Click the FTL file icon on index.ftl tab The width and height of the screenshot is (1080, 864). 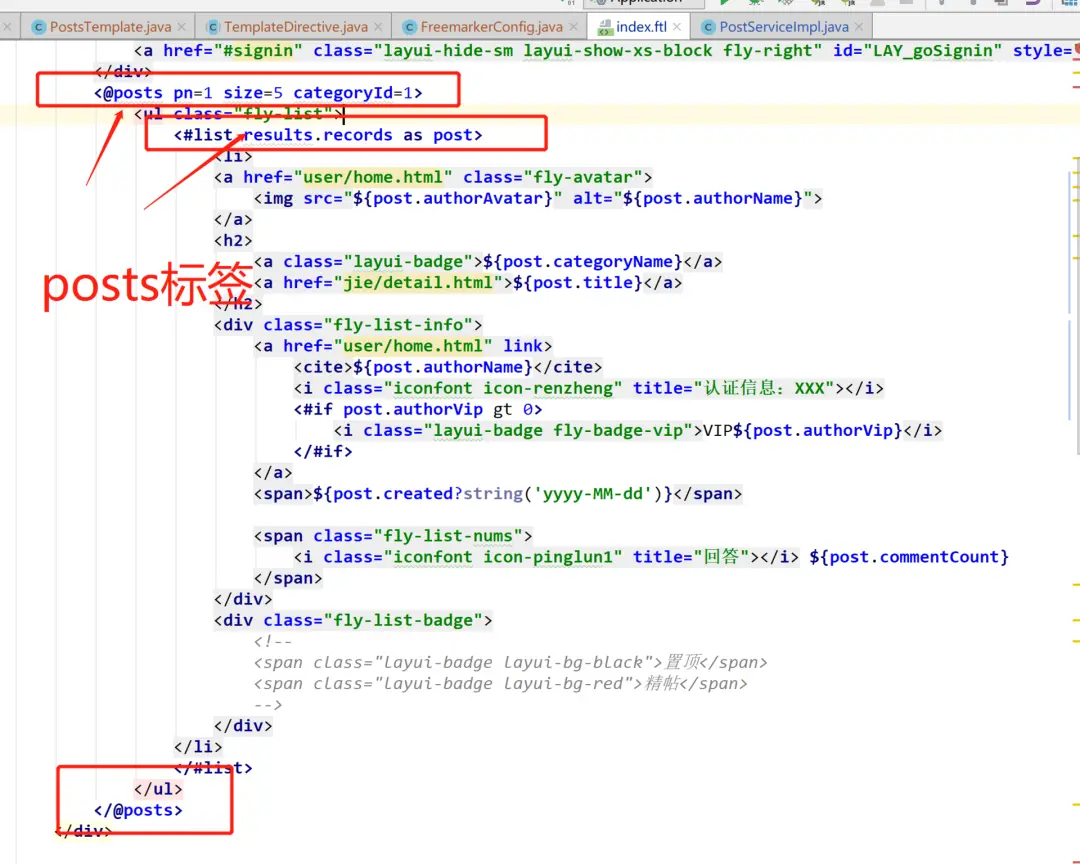pyautogui.click(x=605, y=28)
